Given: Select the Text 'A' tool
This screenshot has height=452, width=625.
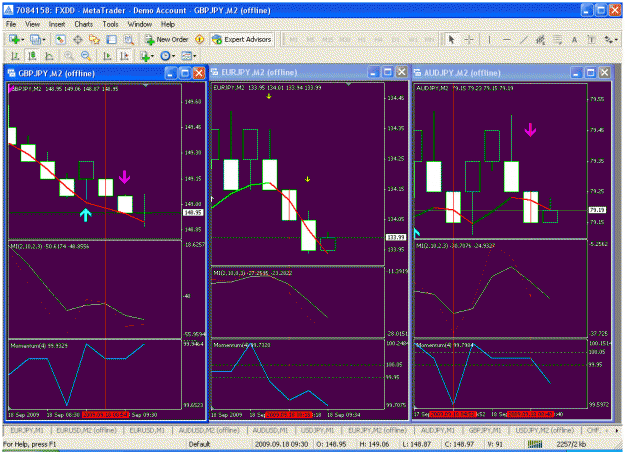Looking at the screenshot, I should coord(574,39).
